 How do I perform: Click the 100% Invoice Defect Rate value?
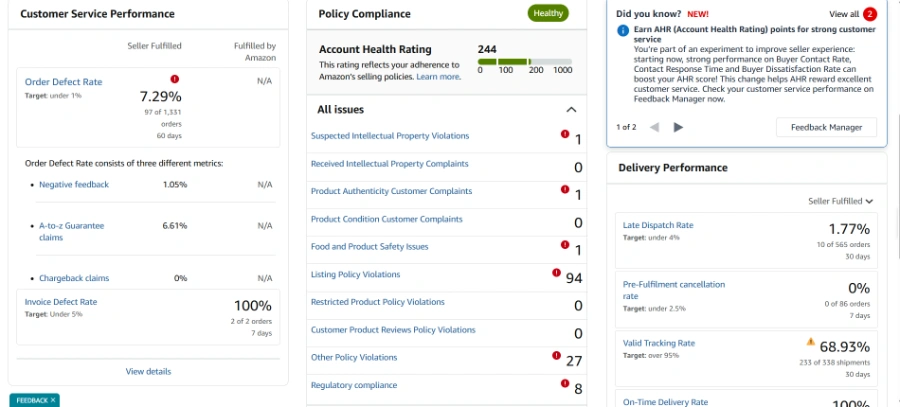click(x=253, y=306)
